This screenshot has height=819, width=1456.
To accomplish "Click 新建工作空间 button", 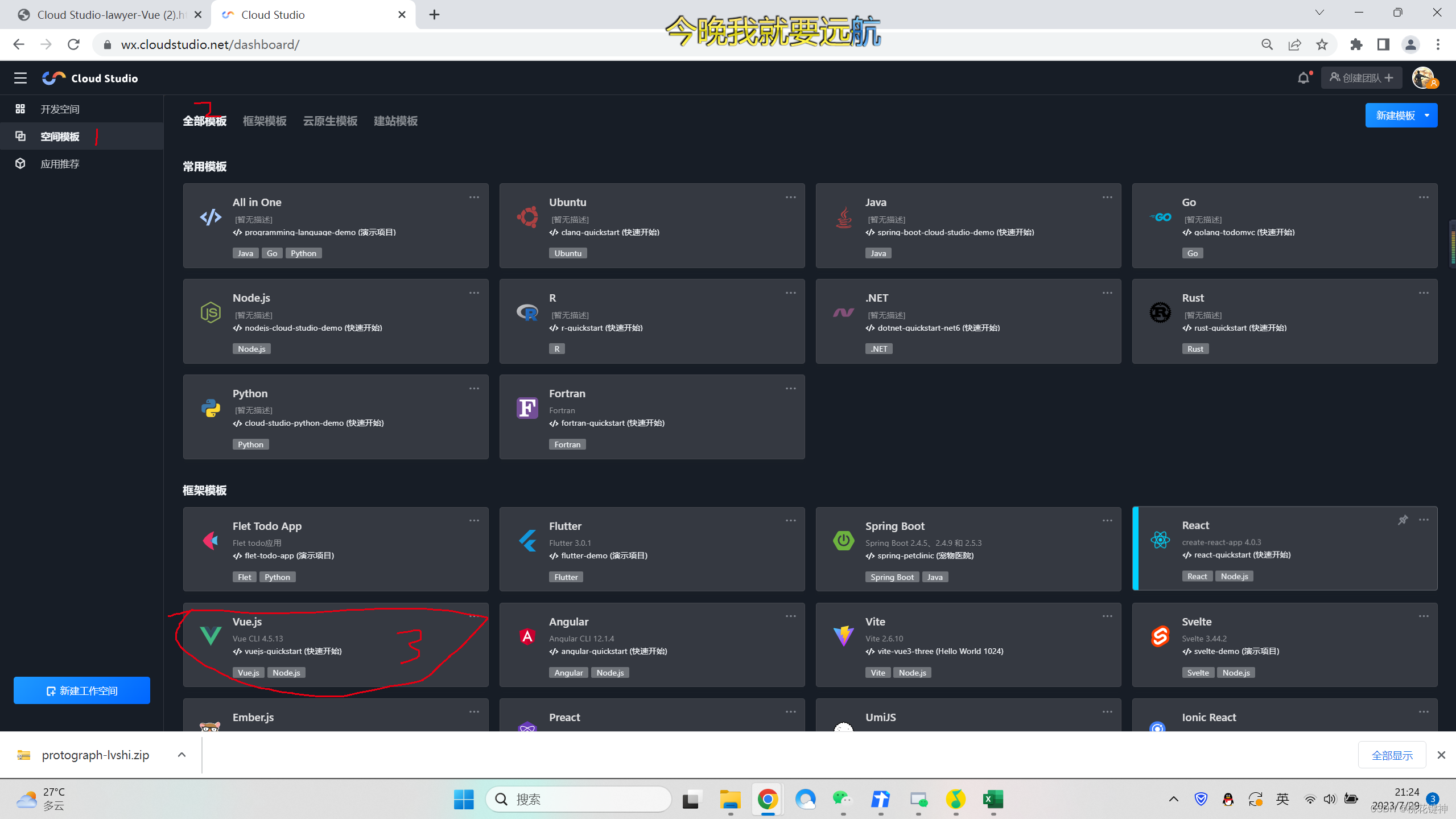I will (82, 690).
